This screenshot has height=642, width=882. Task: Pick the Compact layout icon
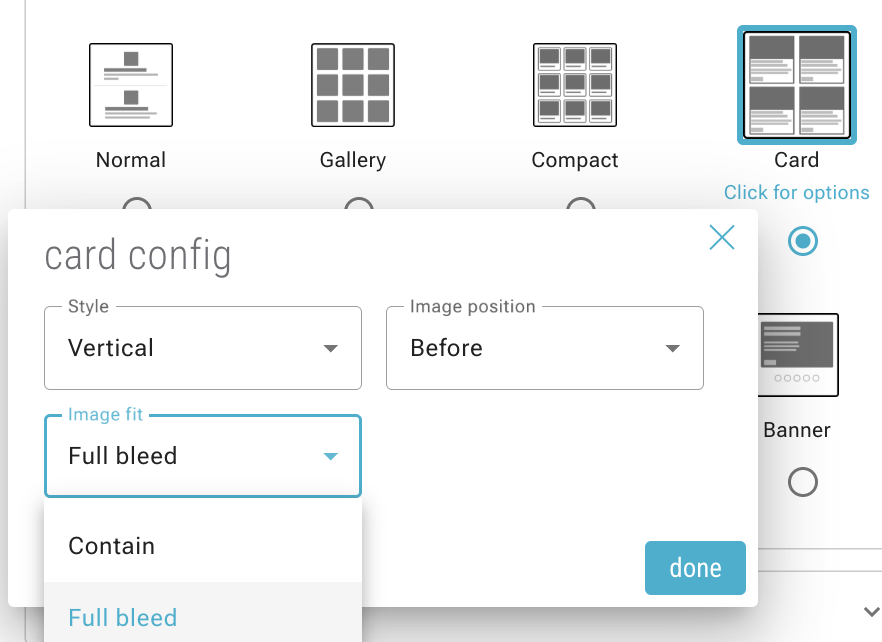[575, 85]
